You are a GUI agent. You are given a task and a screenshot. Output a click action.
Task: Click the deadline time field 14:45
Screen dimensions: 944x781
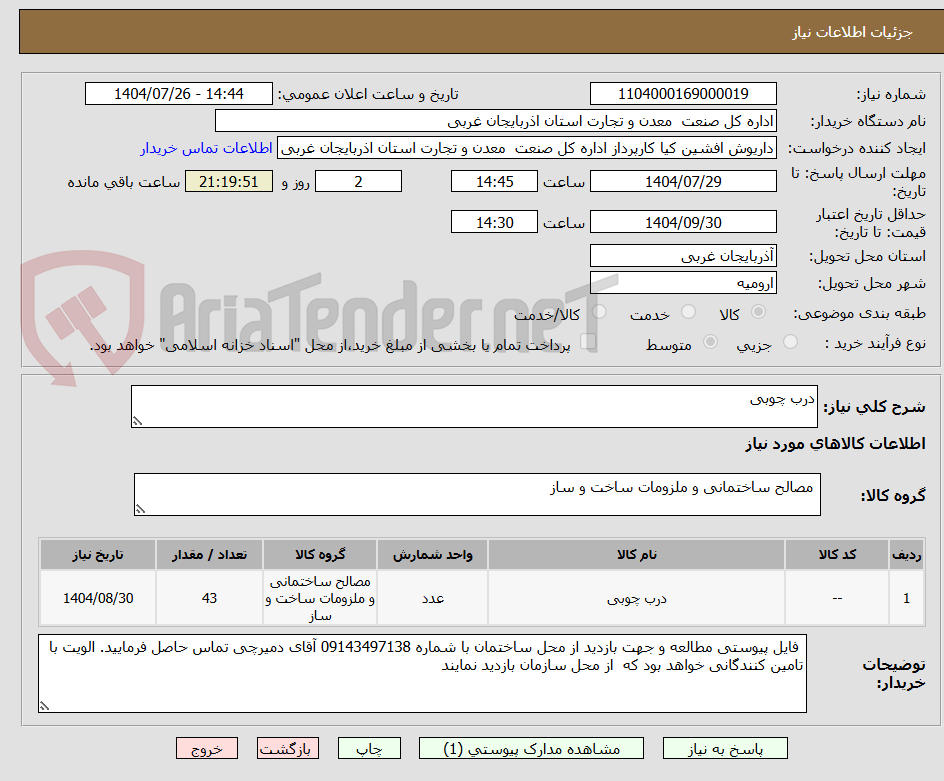click(494, 181)
